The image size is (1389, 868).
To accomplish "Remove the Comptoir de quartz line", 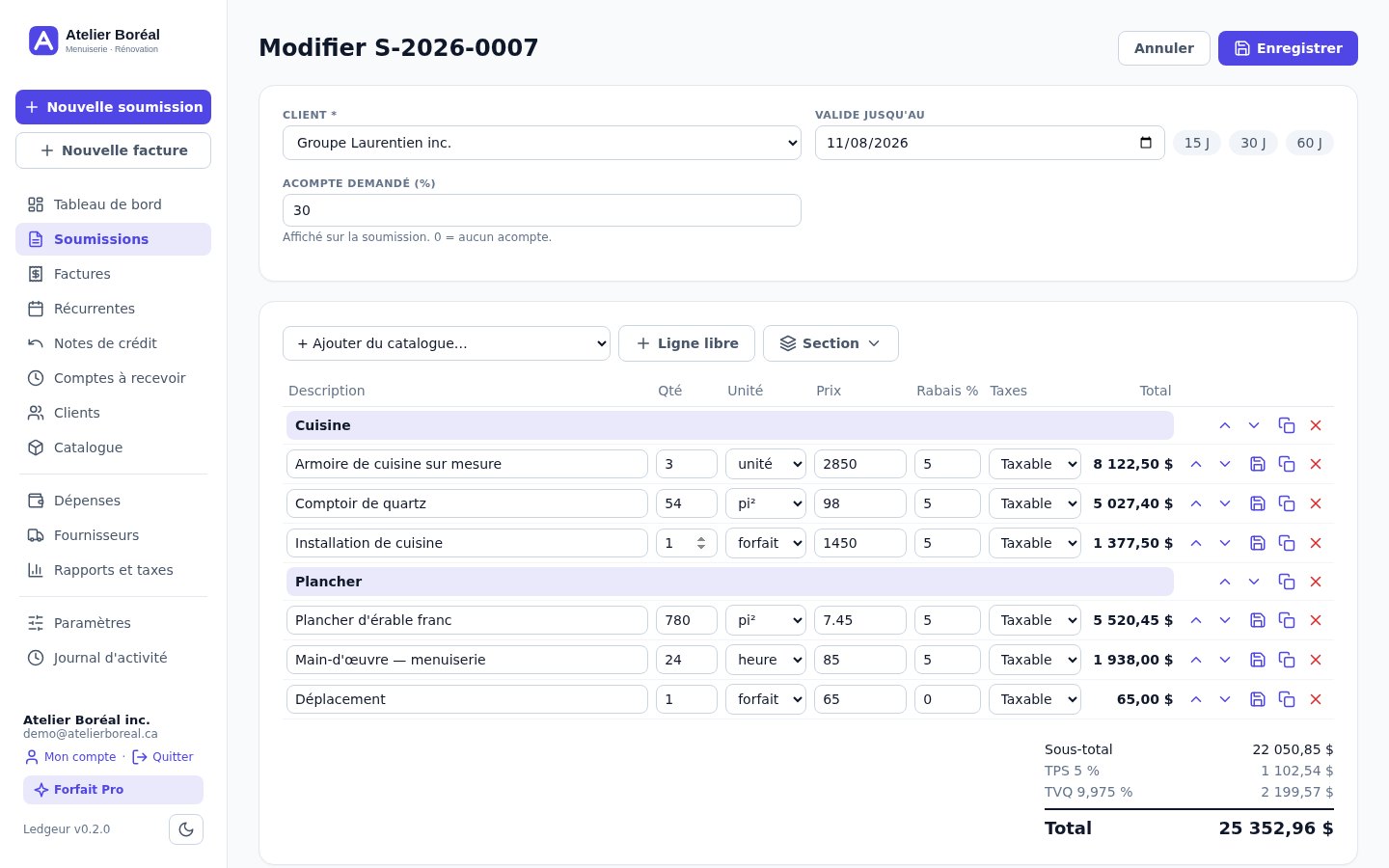I will 1316,503.
